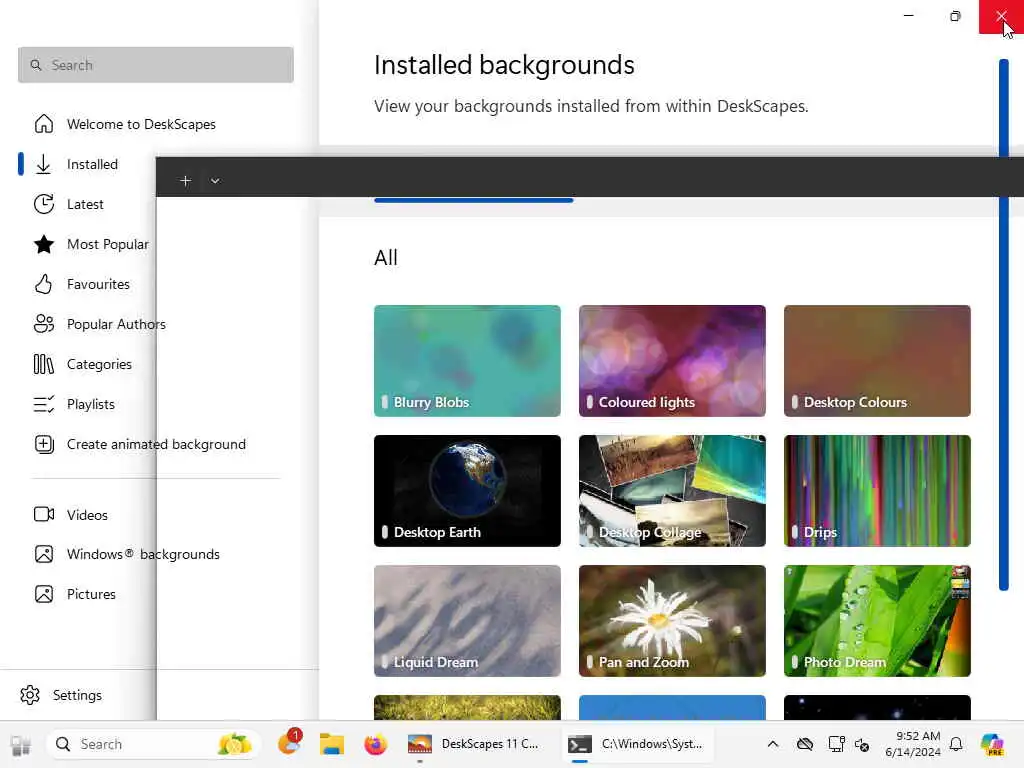
Task: Open the Copilot preview taskbar icon
Action: pyautogui.click(x=992, y=744)
